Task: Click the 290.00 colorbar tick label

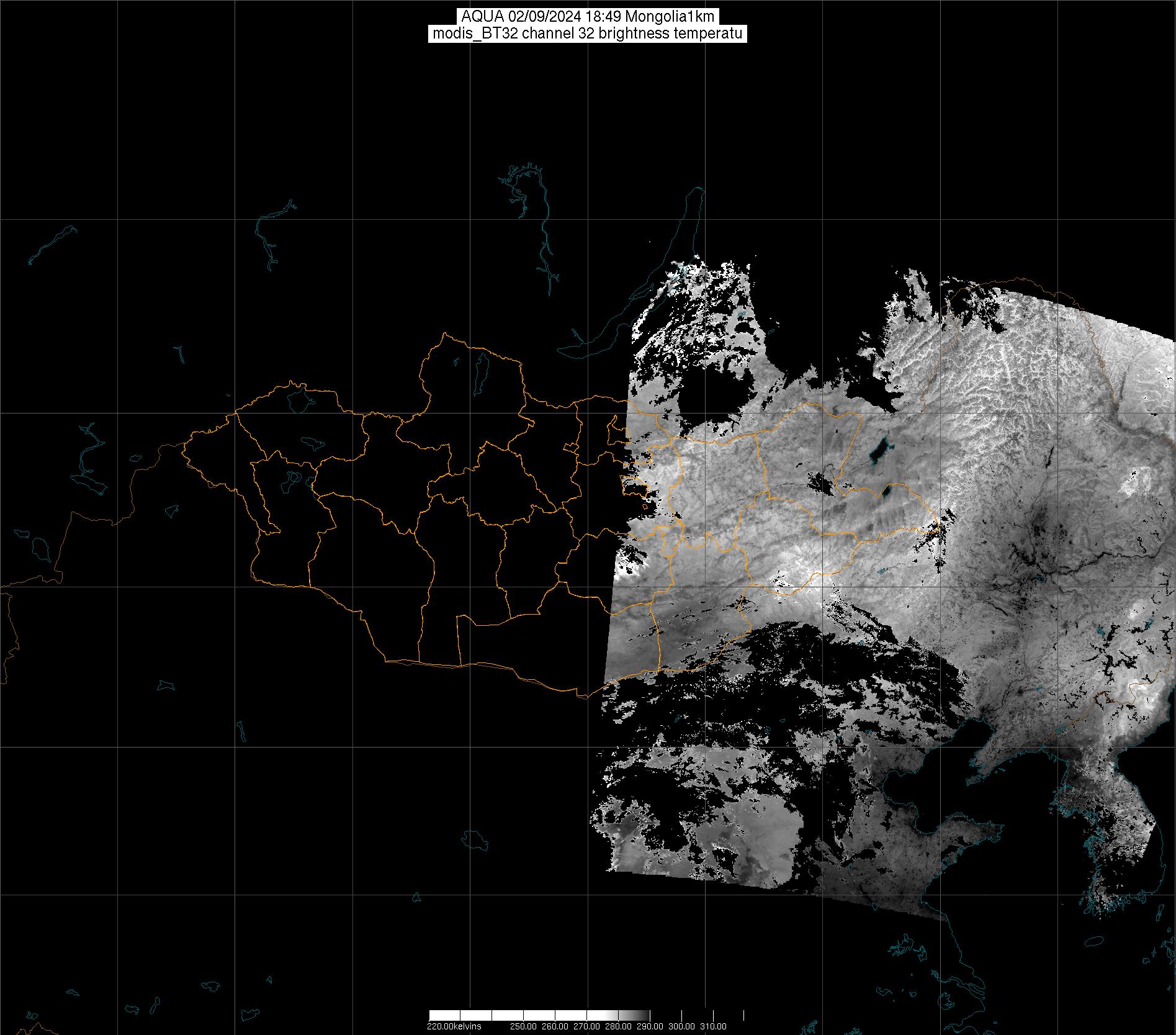Action: (x=650, y=1026)
